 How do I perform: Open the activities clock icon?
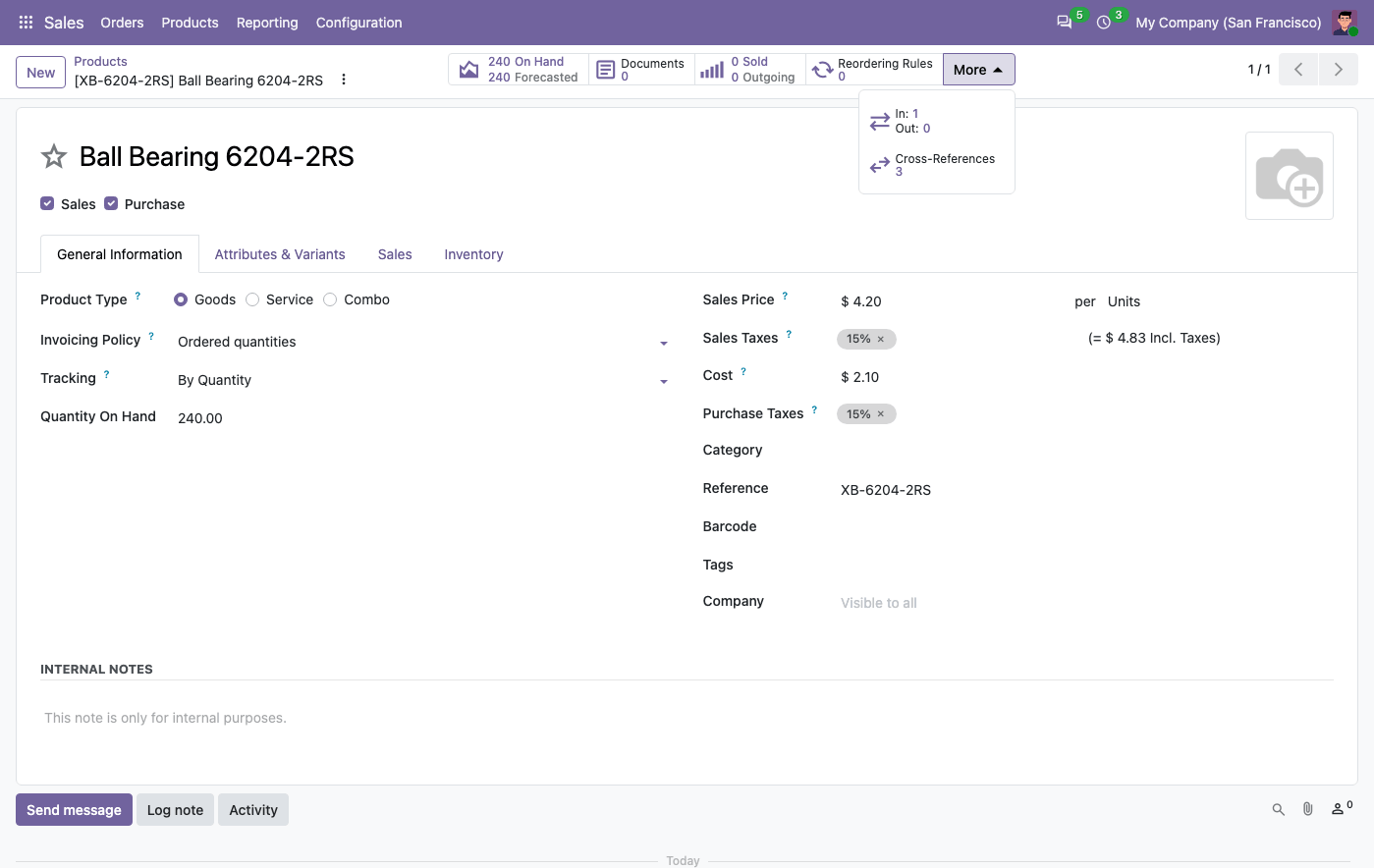point(1104,23)
